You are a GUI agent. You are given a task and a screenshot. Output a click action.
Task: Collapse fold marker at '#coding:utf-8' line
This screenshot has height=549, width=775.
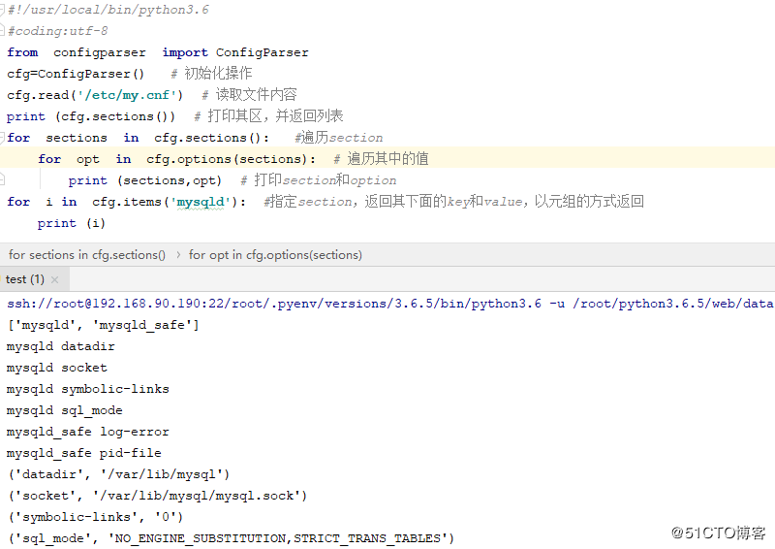(2, 31)
